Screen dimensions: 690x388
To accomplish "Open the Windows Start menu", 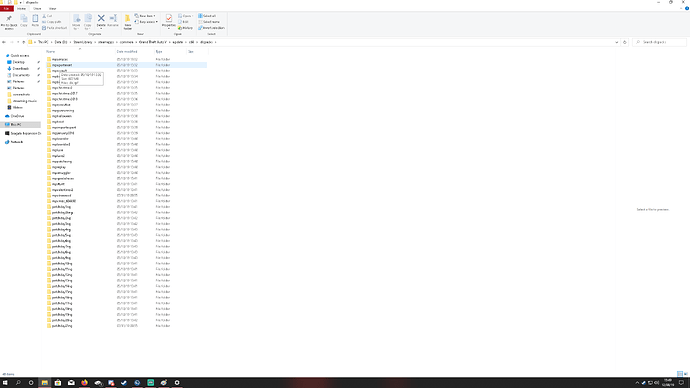I will click(x=5, y=383).
